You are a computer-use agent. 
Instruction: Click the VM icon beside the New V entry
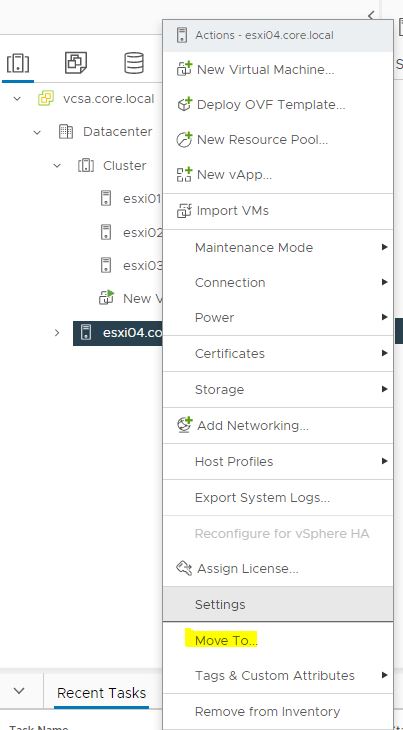106,297
